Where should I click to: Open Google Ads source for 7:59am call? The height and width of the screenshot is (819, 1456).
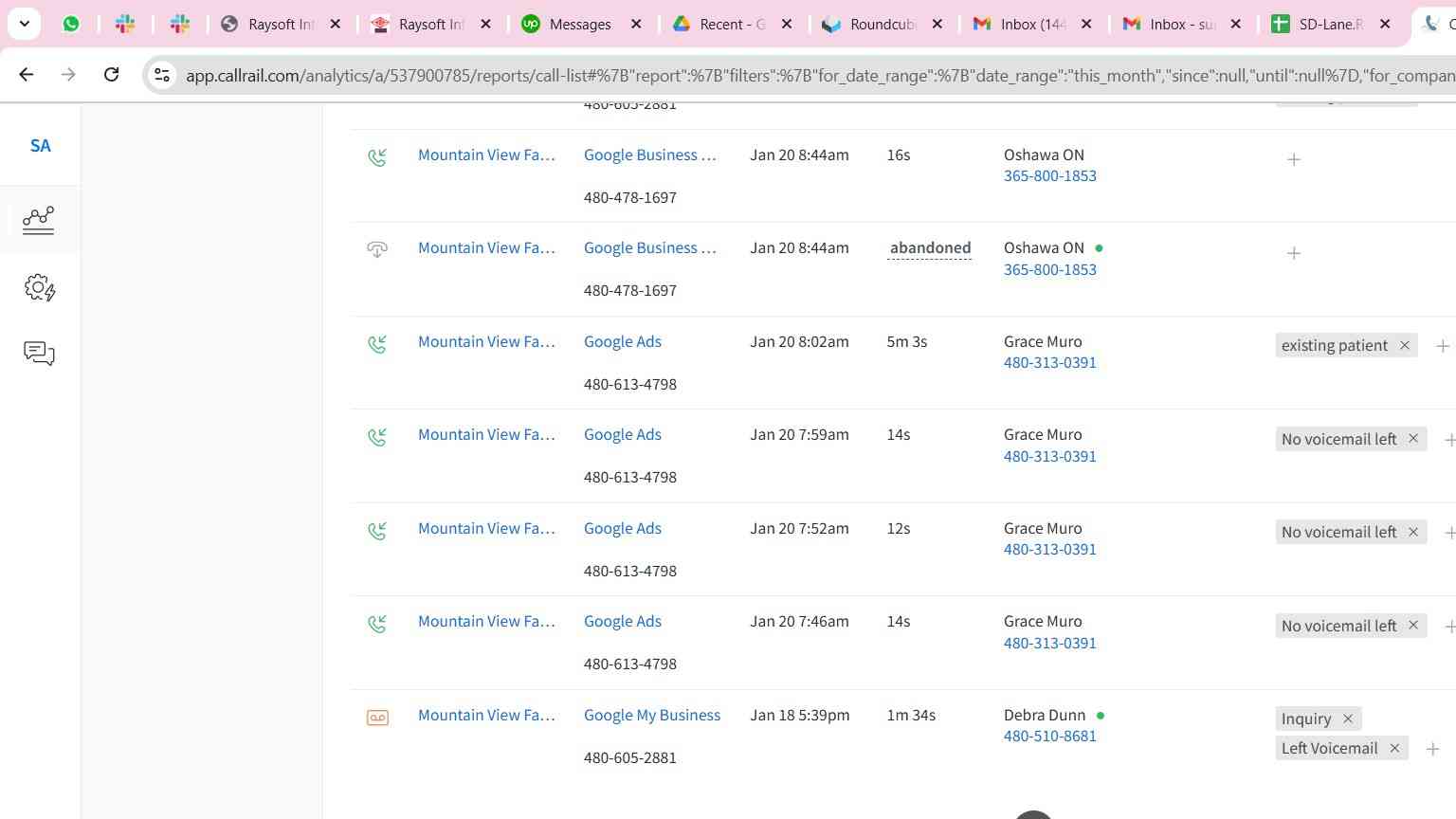coord(623,434)
